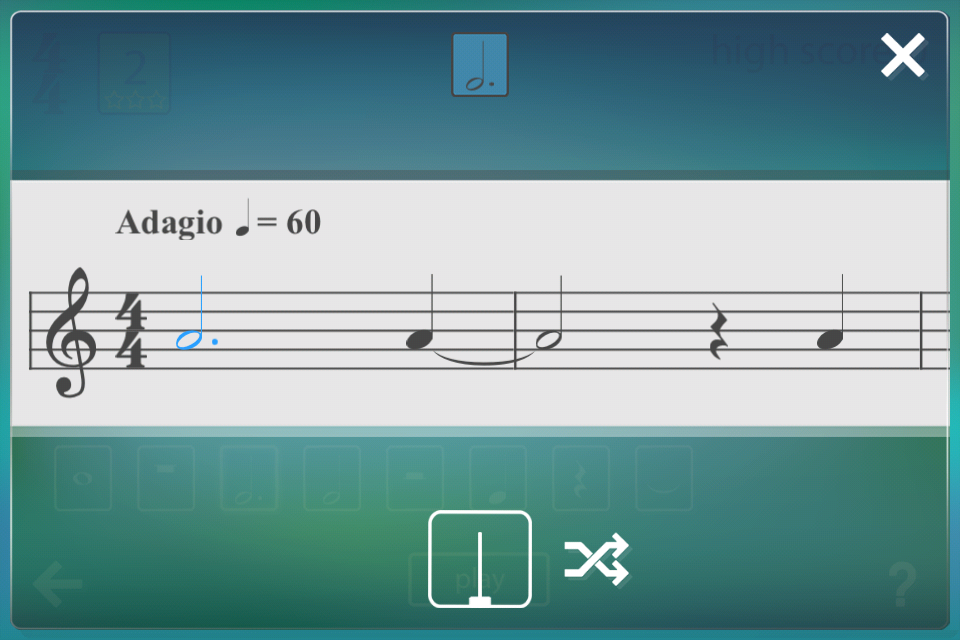This screenshot has width=960, height=640.
Task: Click the shuffle arrows icon
Action: [596, 559]
